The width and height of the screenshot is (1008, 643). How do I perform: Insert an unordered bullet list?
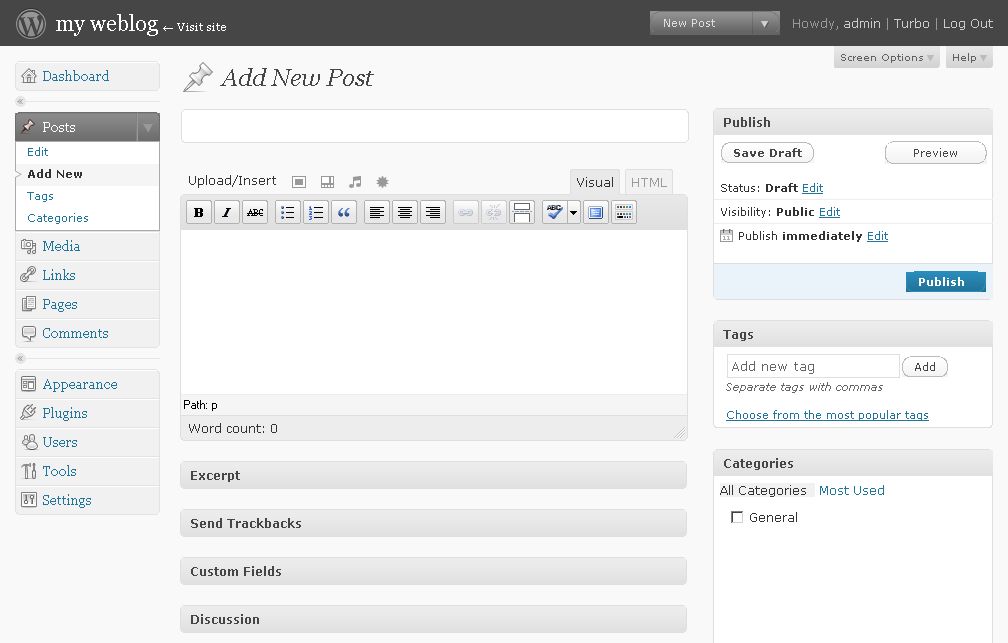coord(287,212)
